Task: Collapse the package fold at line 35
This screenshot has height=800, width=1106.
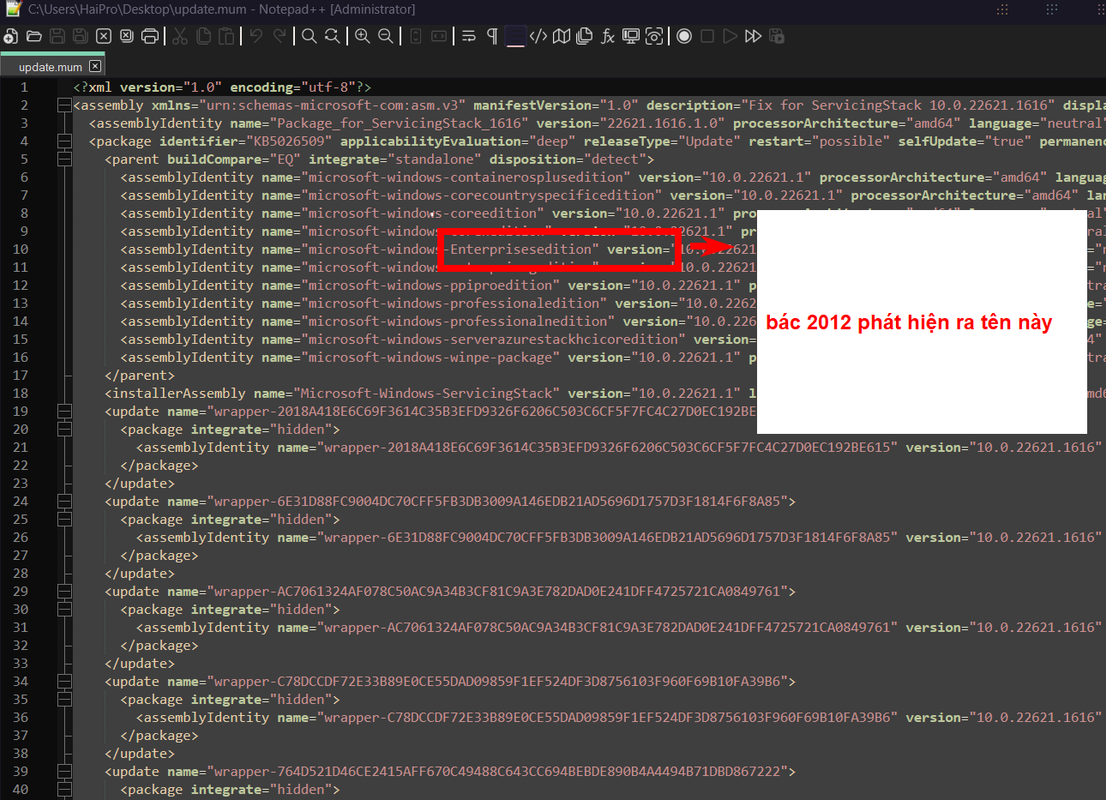Action: (x=64, y=700)
